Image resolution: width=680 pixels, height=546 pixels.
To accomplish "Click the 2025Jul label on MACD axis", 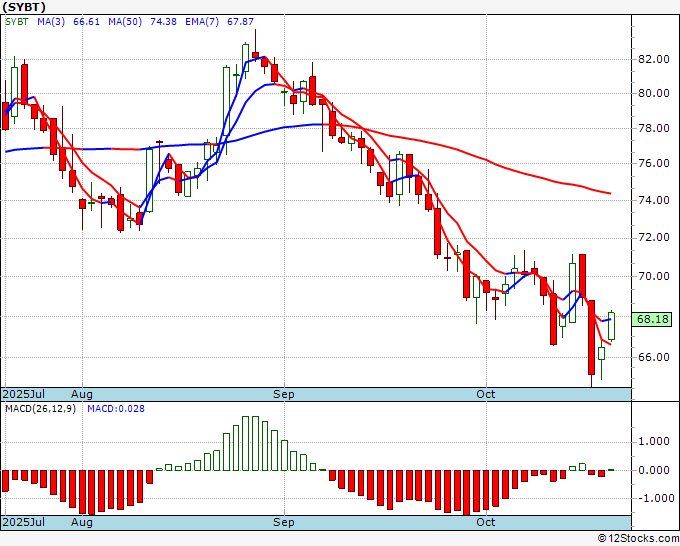I will (24, 522).
